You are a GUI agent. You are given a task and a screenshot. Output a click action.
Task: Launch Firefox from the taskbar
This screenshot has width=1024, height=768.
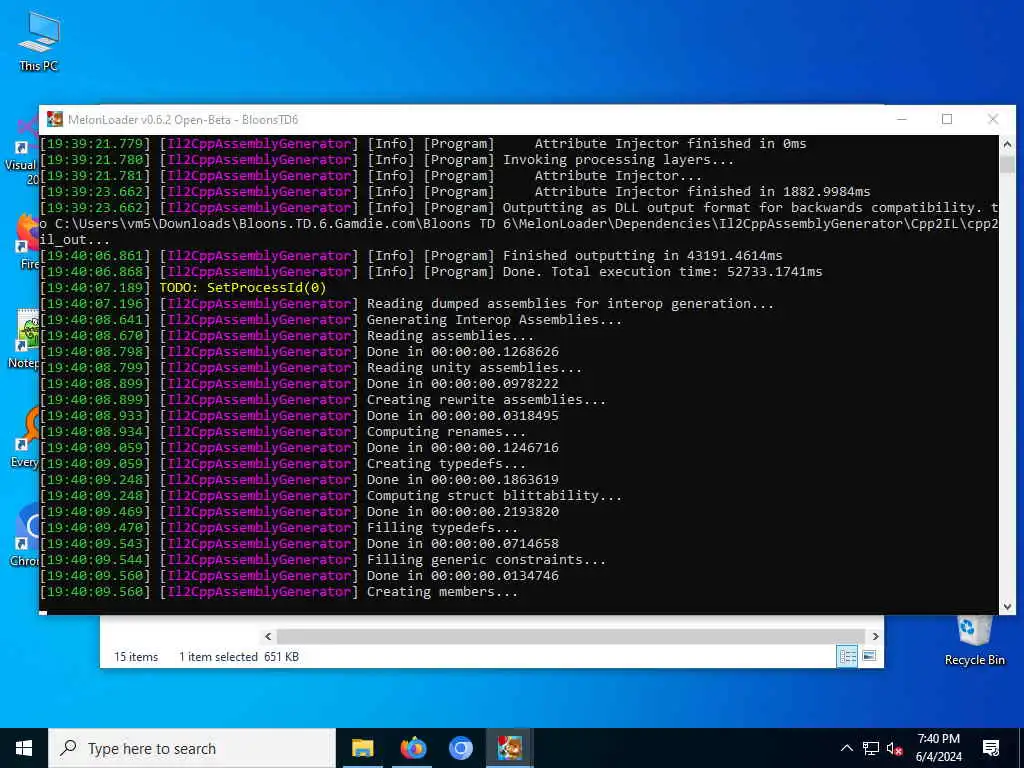point(412,748)
